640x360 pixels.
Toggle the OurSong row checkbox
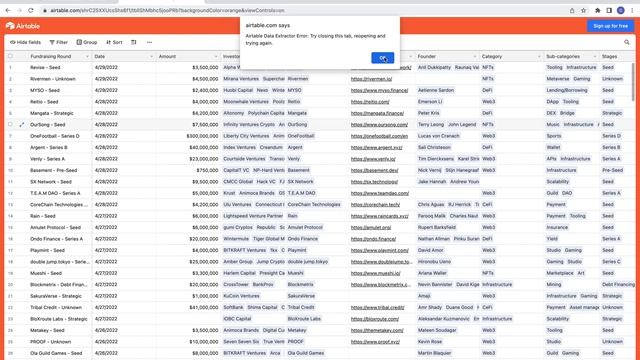tap(10, 124)
